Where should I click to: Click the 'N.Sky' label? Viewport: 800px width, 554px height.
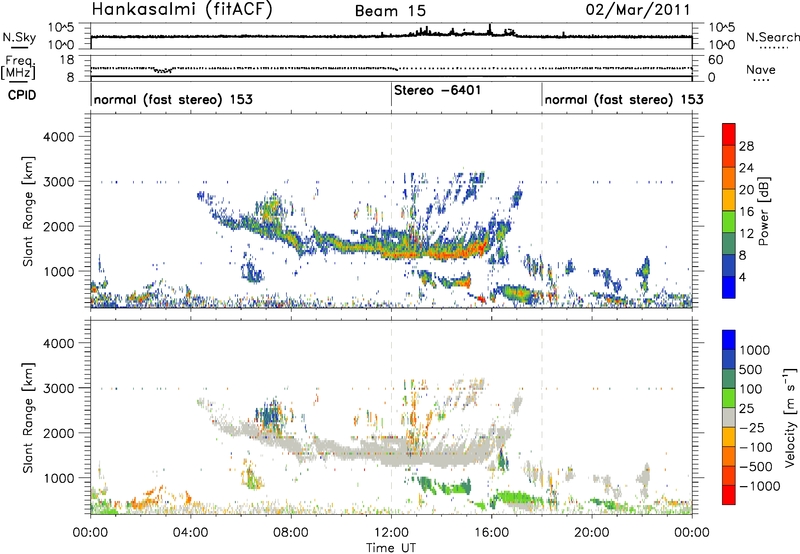[x=19, y=37]
